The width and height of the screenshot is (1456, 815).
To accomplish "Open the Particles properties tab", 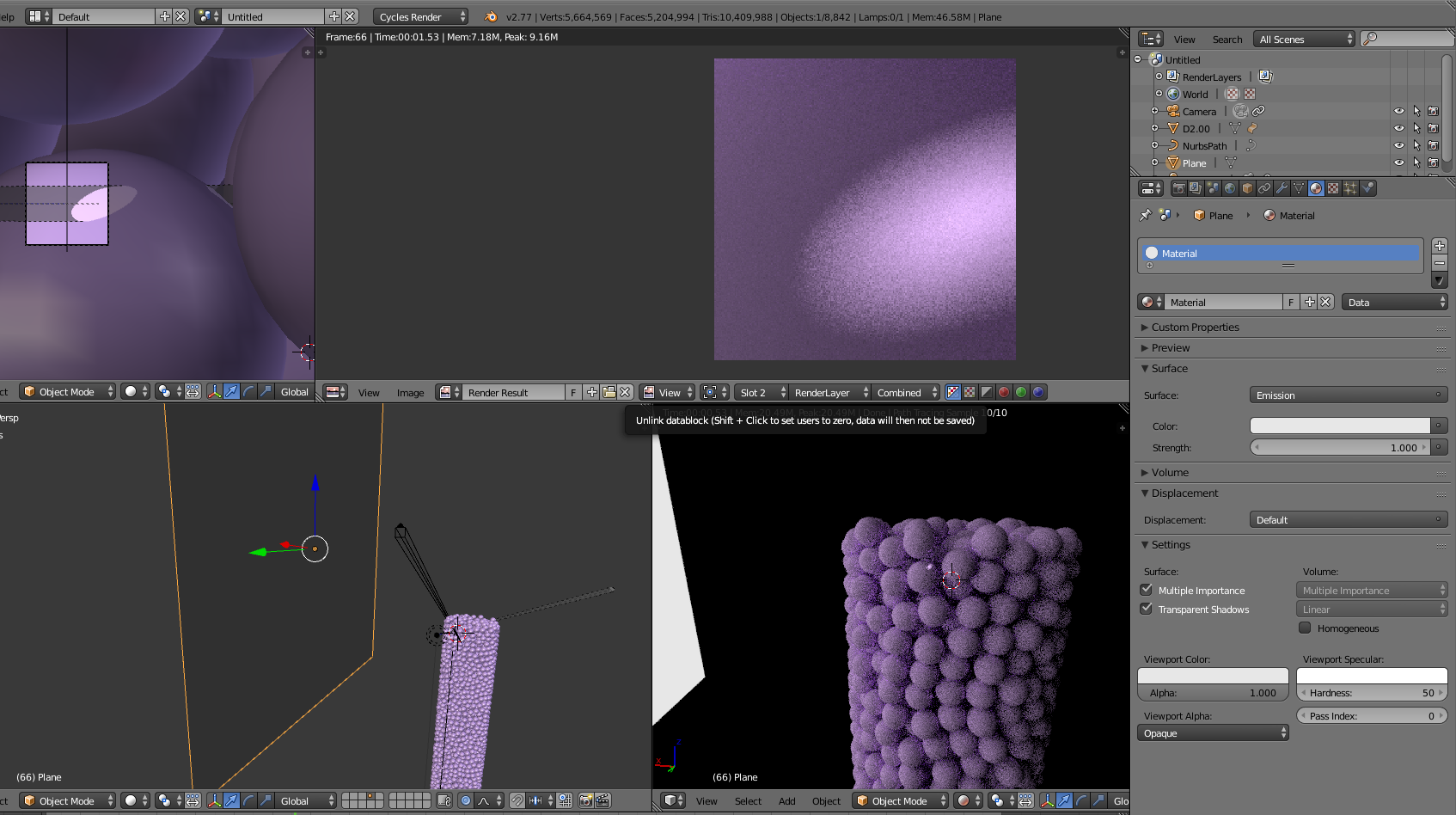I will (1350, 188).
